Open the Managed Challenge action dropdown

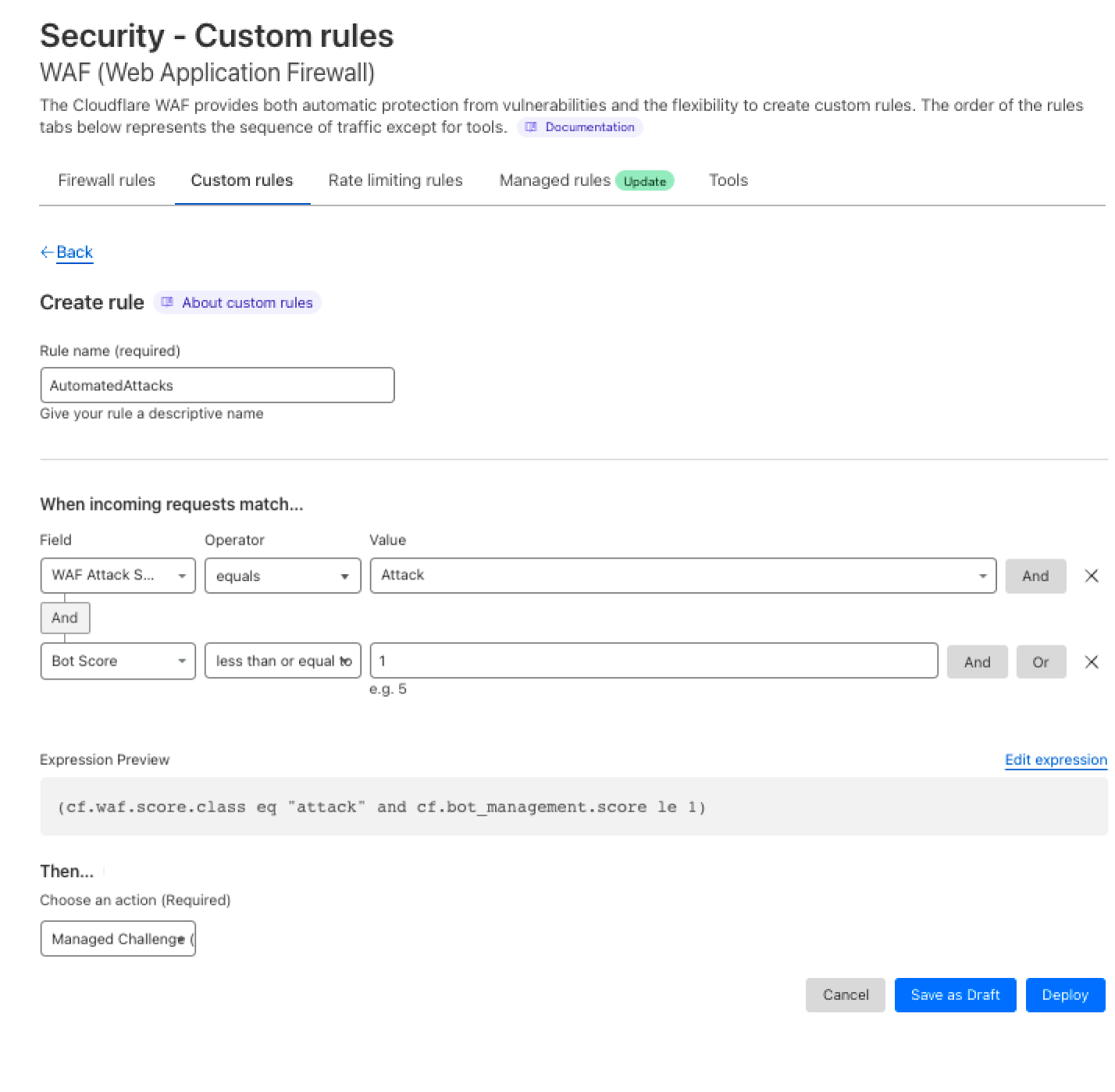pyautogui.click(x=118, y=938)
